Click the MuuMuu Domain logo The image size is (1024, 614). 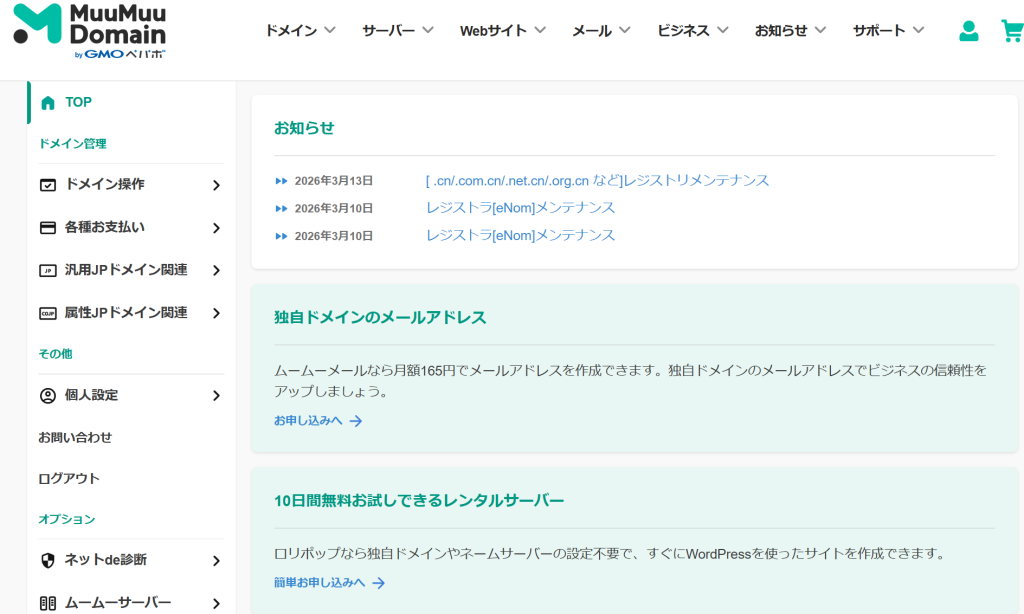90,30
